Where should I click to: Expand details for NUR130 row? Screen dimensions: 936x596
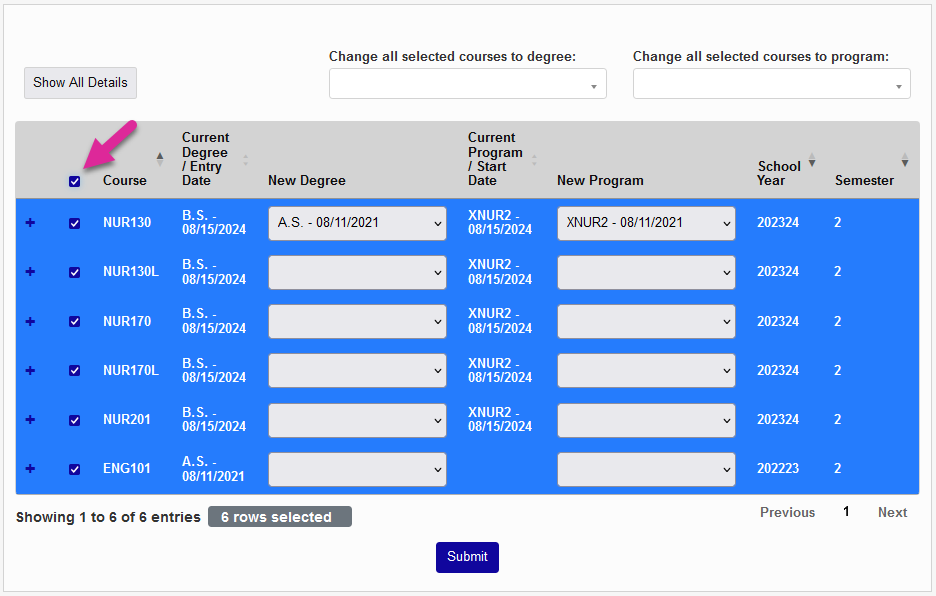pos(29,222)
